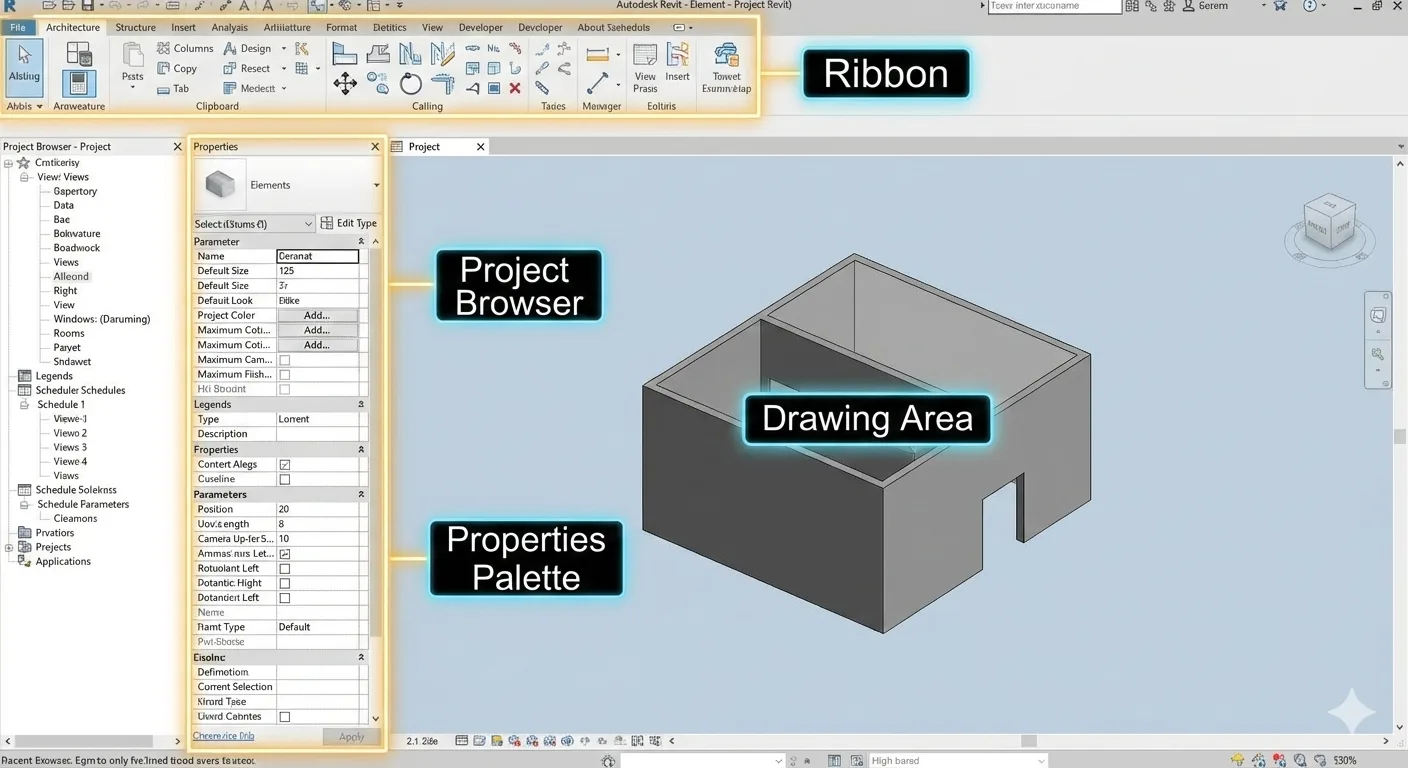Click the Copy icon in Clipboard group
This screenshot has height=768, width=1408.
[x=177, y=69]
